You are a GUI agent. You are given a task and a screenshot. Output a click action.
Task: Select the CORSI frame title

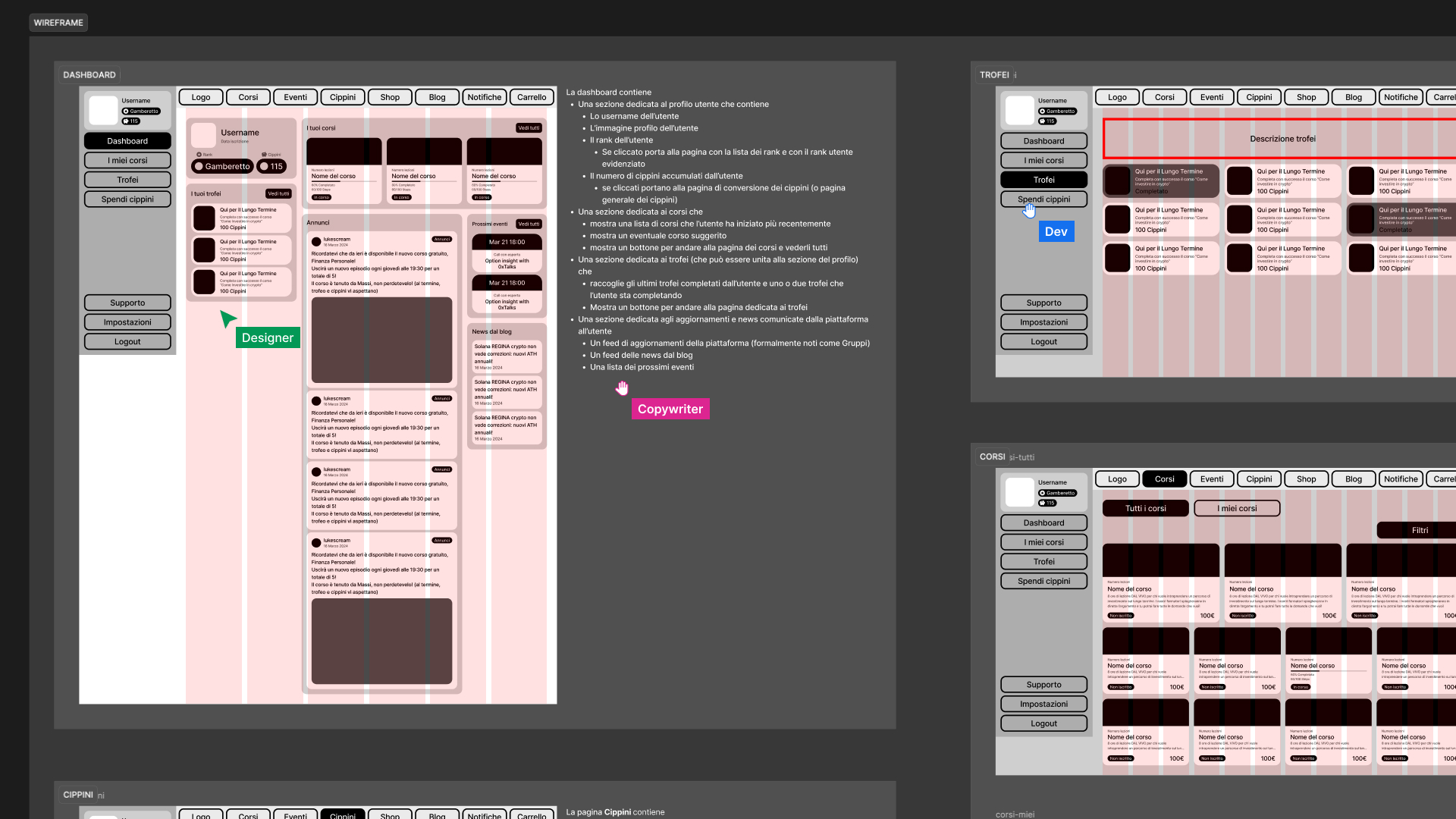(992, 457)
